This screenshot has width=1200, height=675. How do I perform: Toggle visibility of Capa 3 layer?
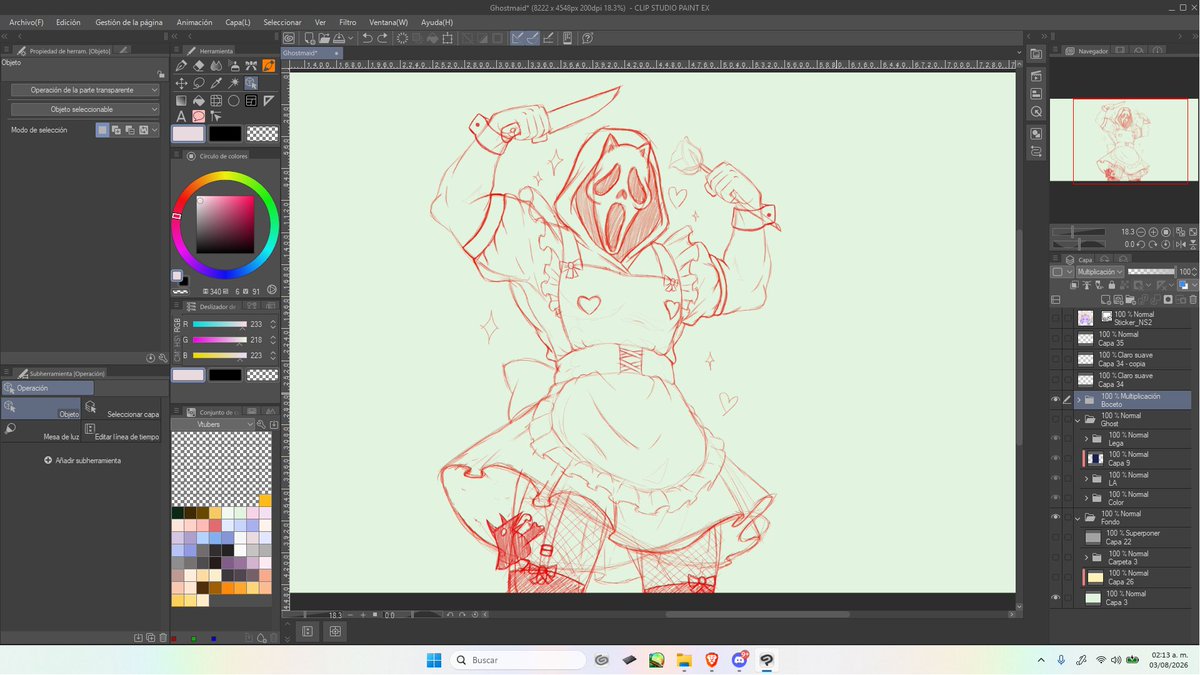click(1055, 597)
